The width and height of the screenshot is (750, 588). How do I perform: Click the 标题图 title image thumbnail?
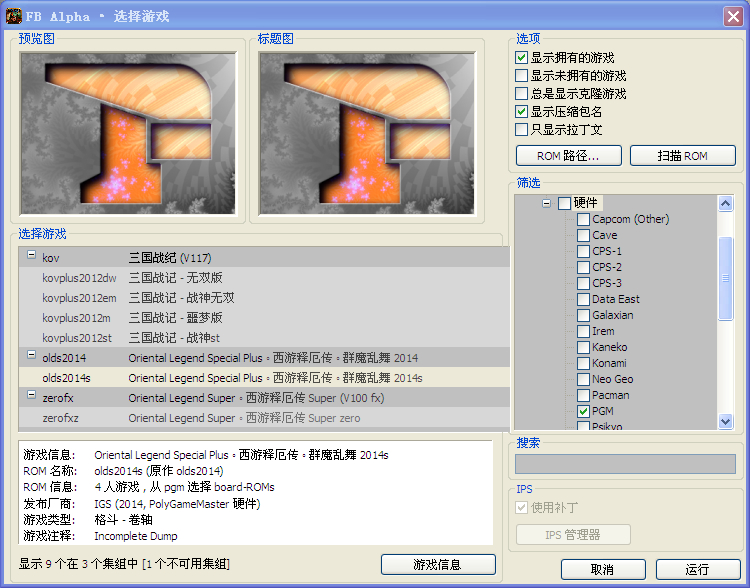point(367,133)
